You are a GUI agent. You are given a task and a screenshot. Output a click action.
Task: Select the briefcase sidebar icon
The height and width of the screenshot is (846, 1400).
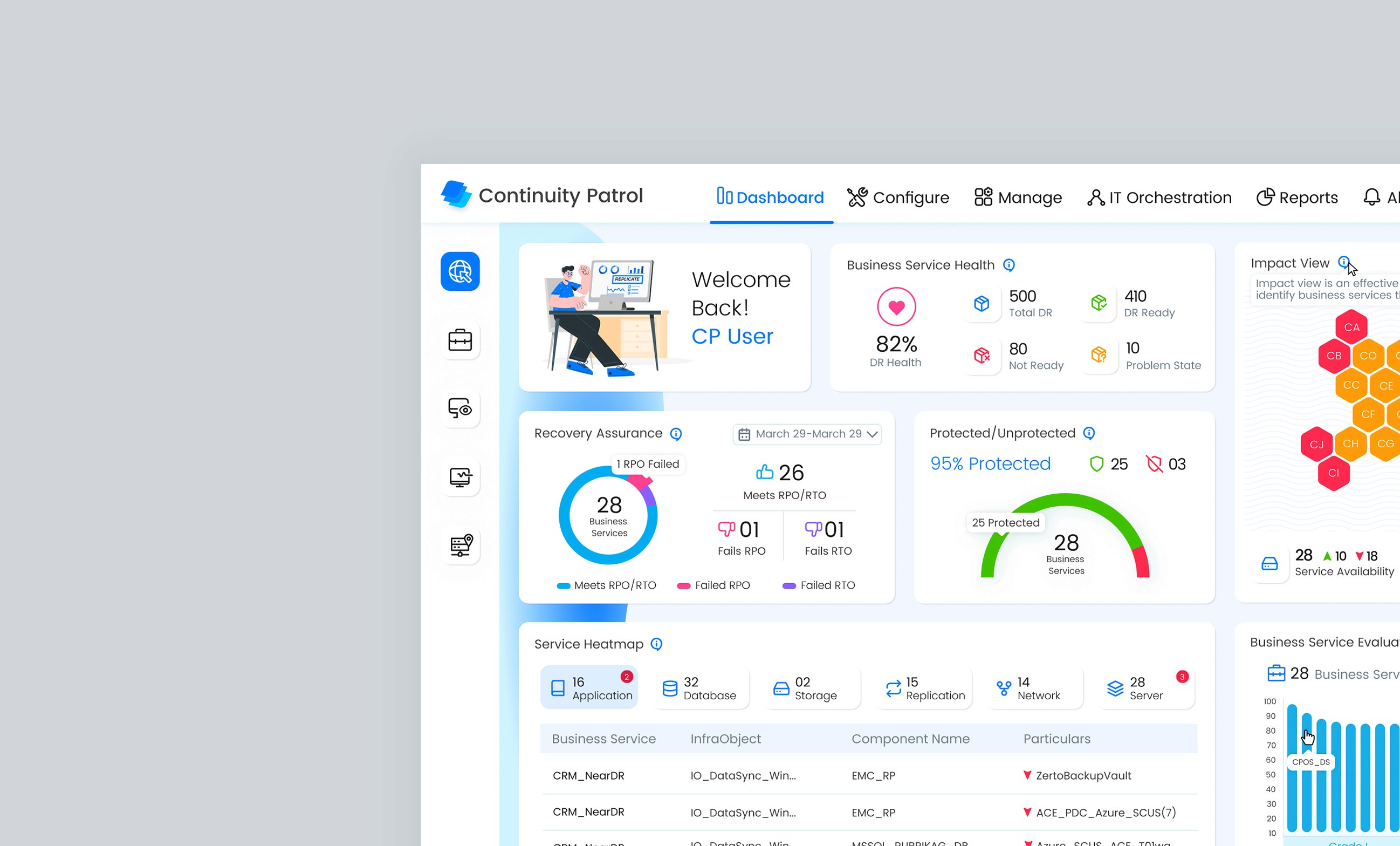pos(460,340)
